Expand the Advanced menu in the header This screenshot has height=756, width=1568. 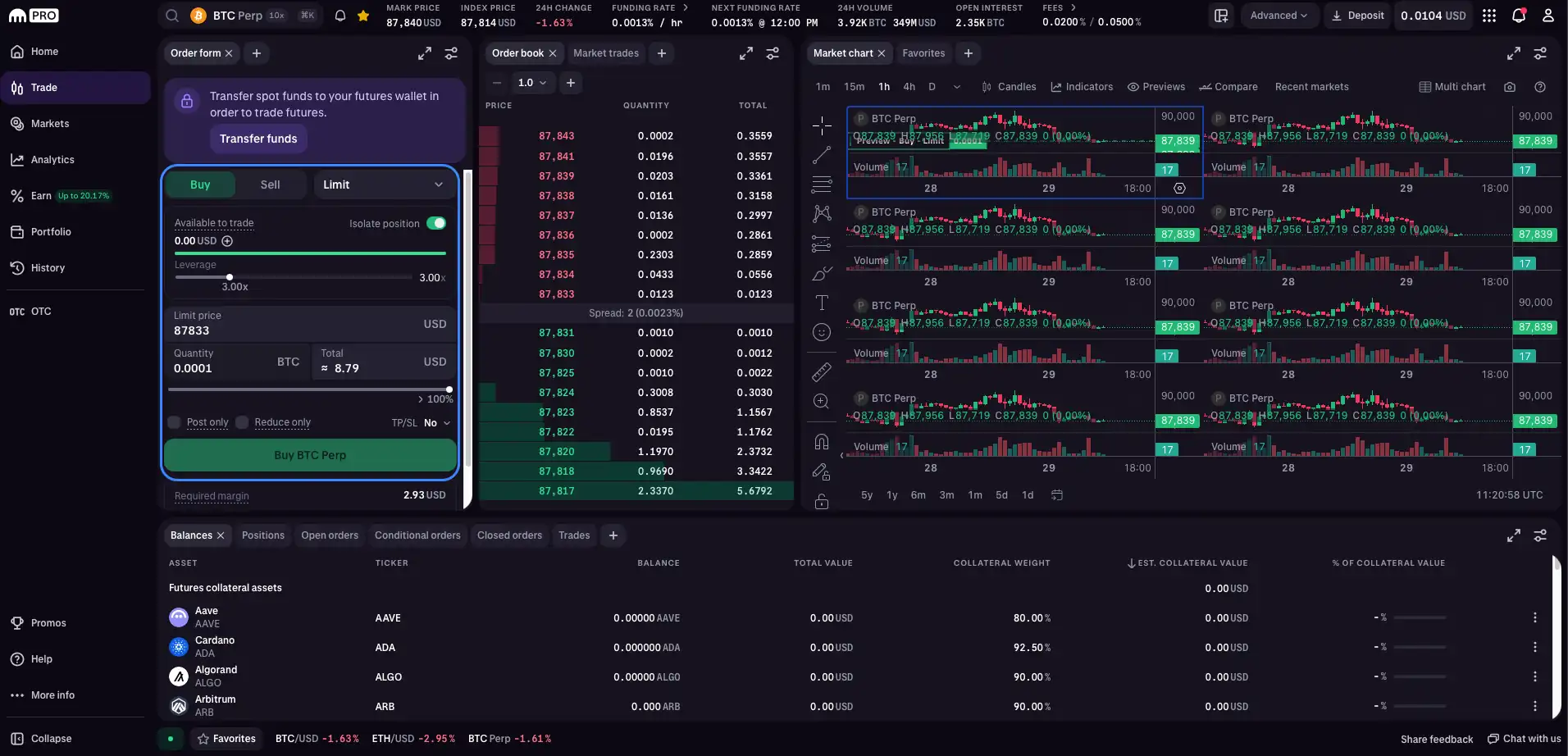coord(1279,15)
